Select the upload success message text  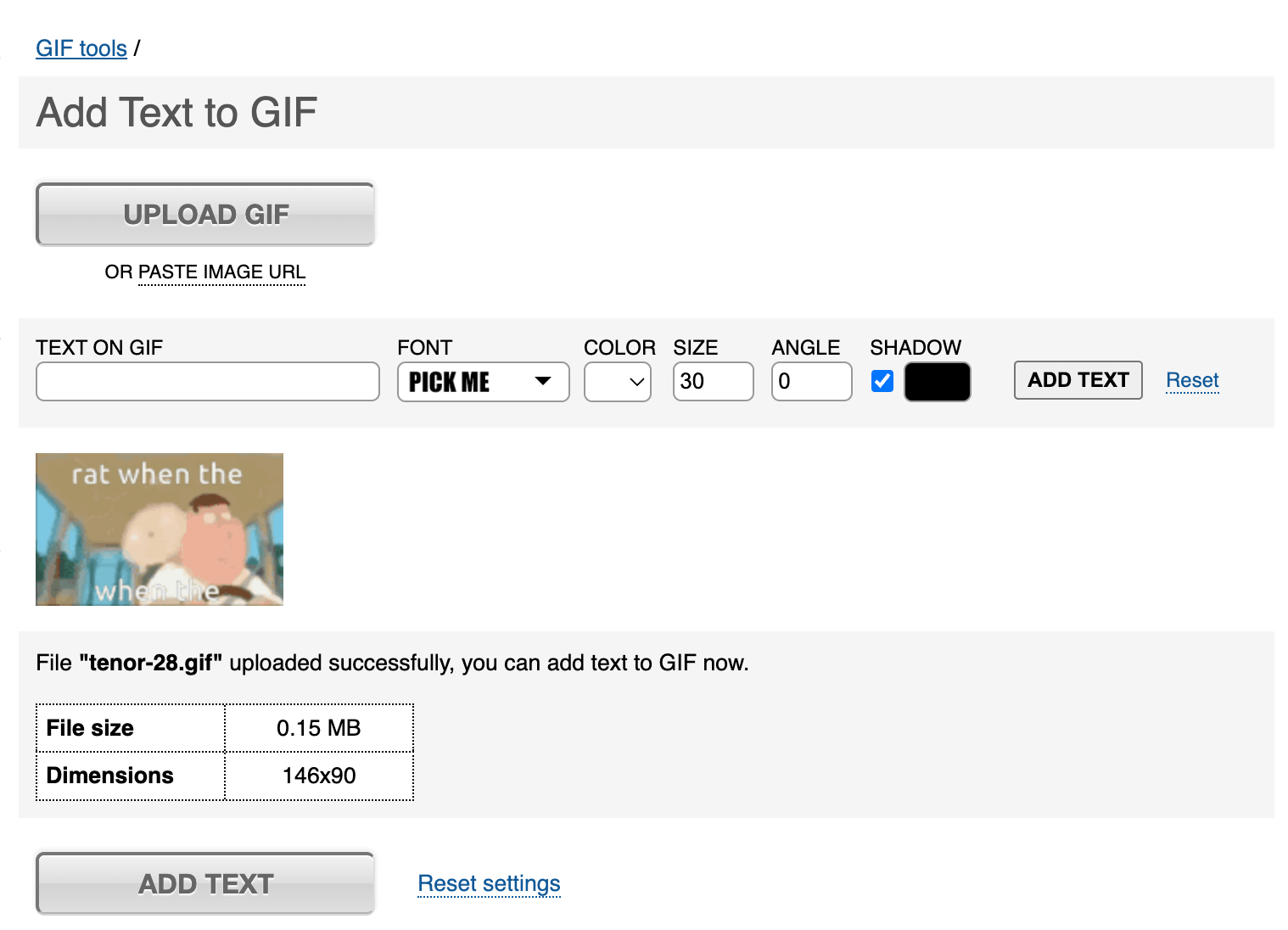[x=392, y=663]
